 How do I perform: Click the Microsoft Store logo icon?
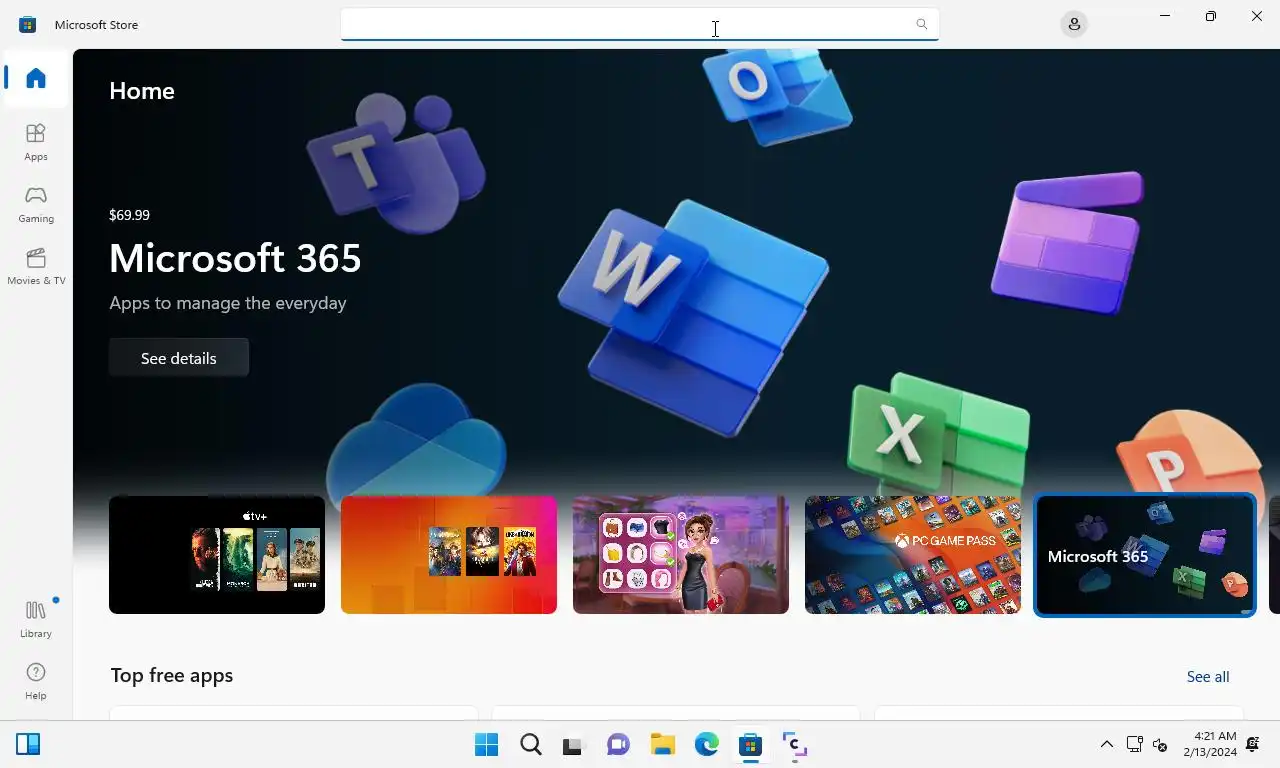(28, 24)
